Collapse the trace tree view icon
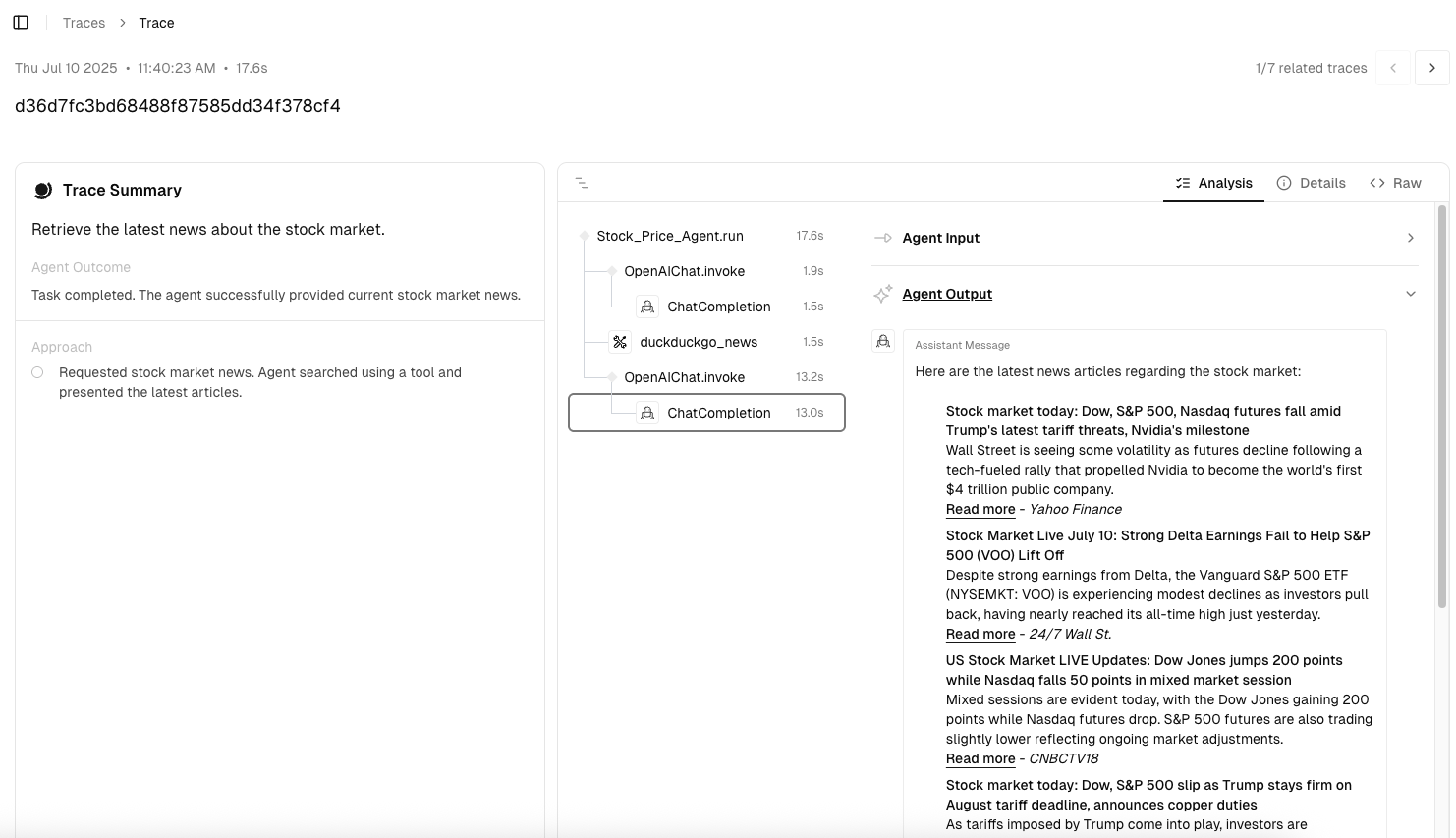Image resolution: width=1456 pixels, height=838 pixels. [x=582, y=183]
